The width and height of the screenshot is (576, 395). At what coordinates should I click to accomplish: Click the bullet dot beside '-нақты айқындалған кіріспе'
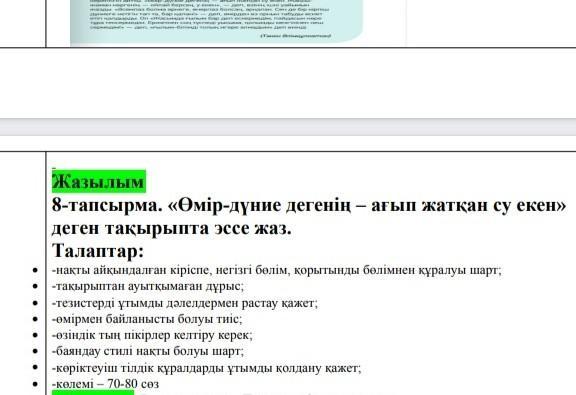point(35,270)
